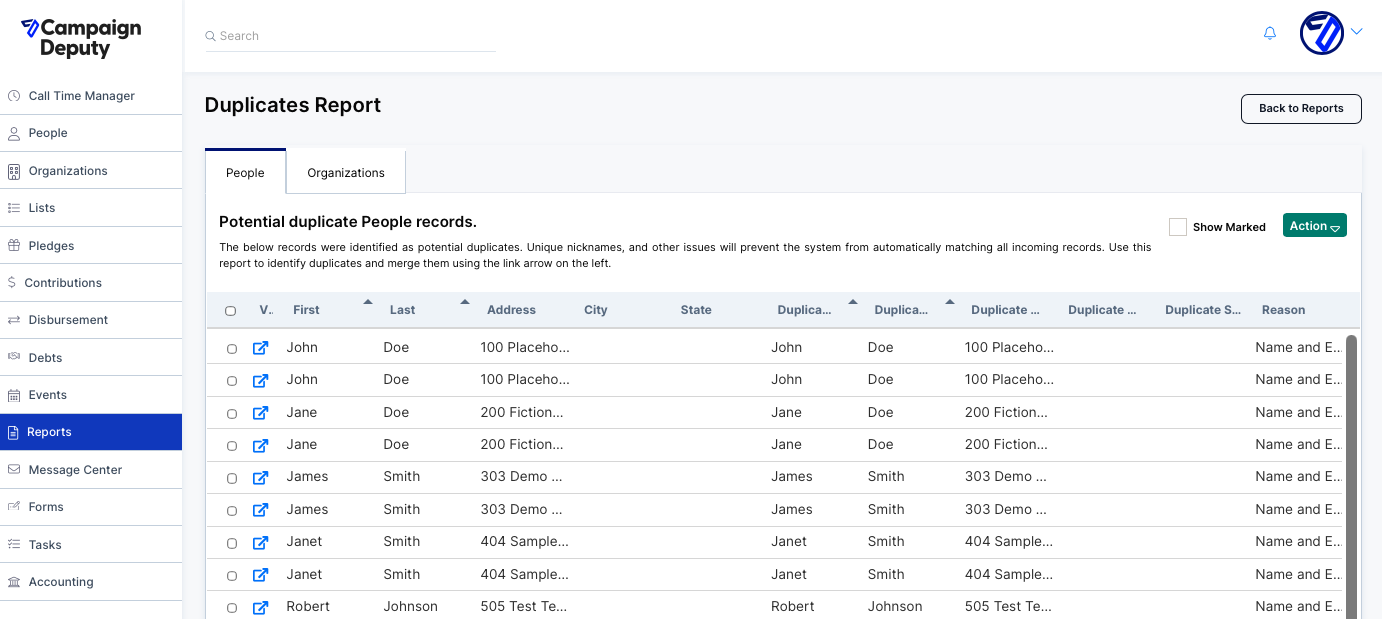Click the Duplicates Report heading
The width and height of the screenshot is (1382, 619).
(293, 105)
